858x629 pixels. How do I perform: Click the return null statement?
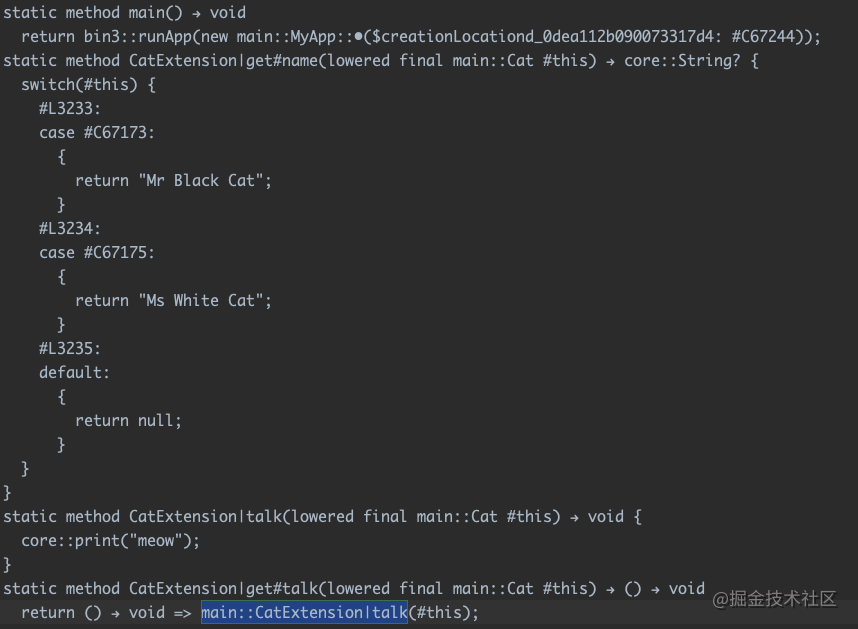(x=128, y=421)
